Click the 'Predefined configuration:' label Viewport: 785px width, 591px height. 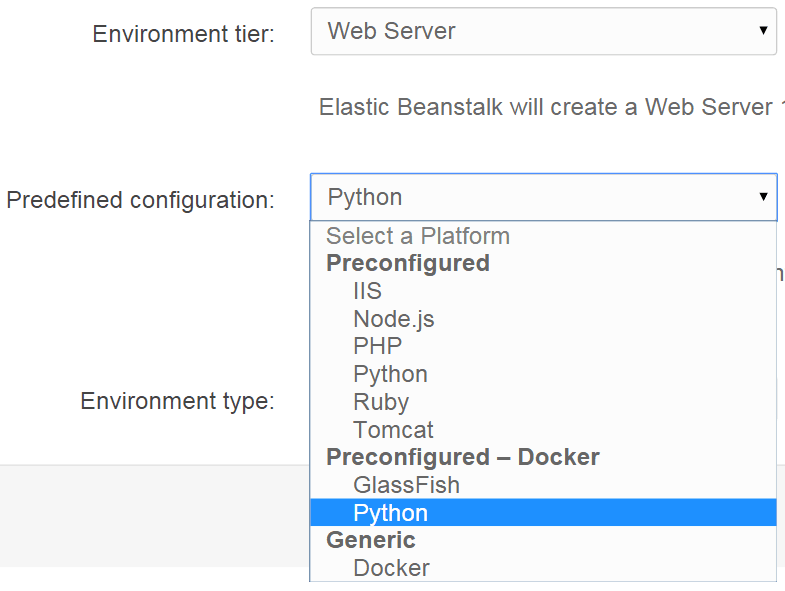[140, 200]
